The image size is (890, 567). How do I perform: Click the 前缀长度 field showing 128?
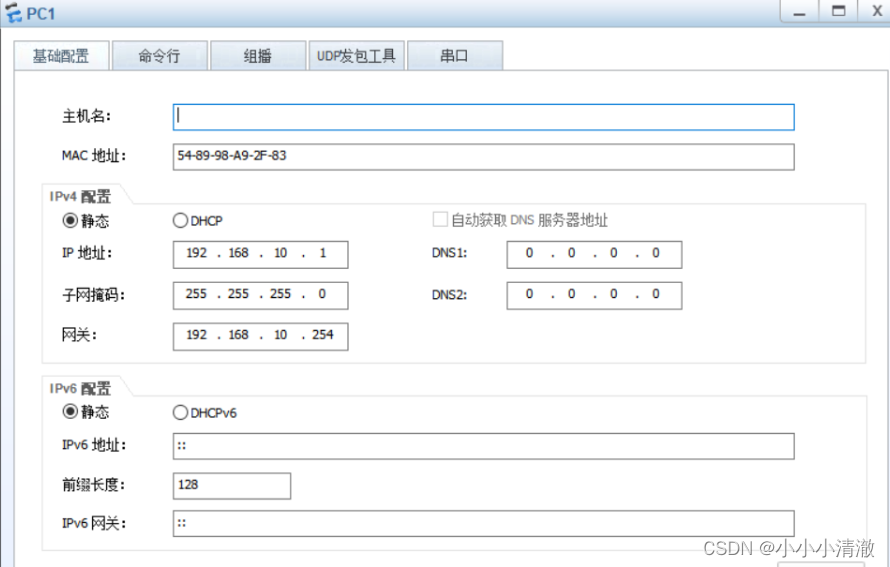tap(232, 486)
